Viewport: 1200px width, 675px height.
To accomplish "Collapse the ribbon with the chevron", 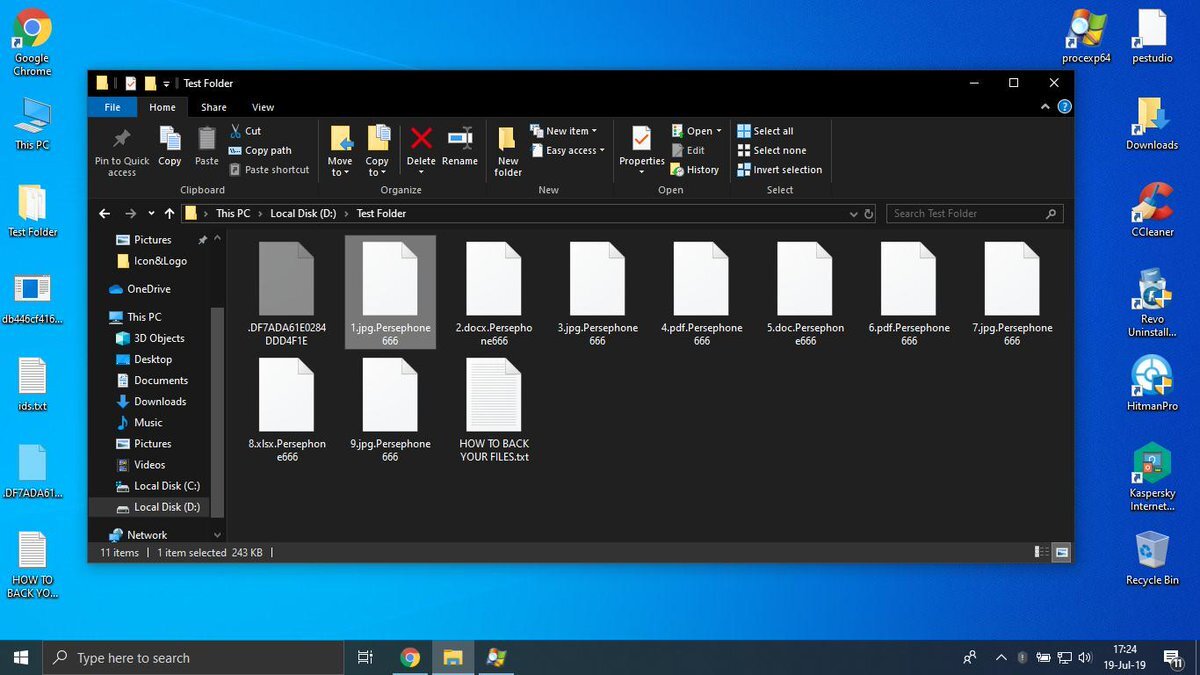I will click(x=1046, y=107).
